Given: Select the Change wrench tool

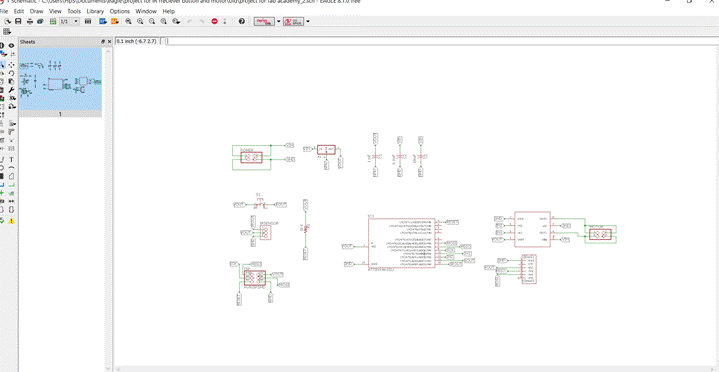Looking at the screenshot, I should pyautogui.click(x=12, y=90).
